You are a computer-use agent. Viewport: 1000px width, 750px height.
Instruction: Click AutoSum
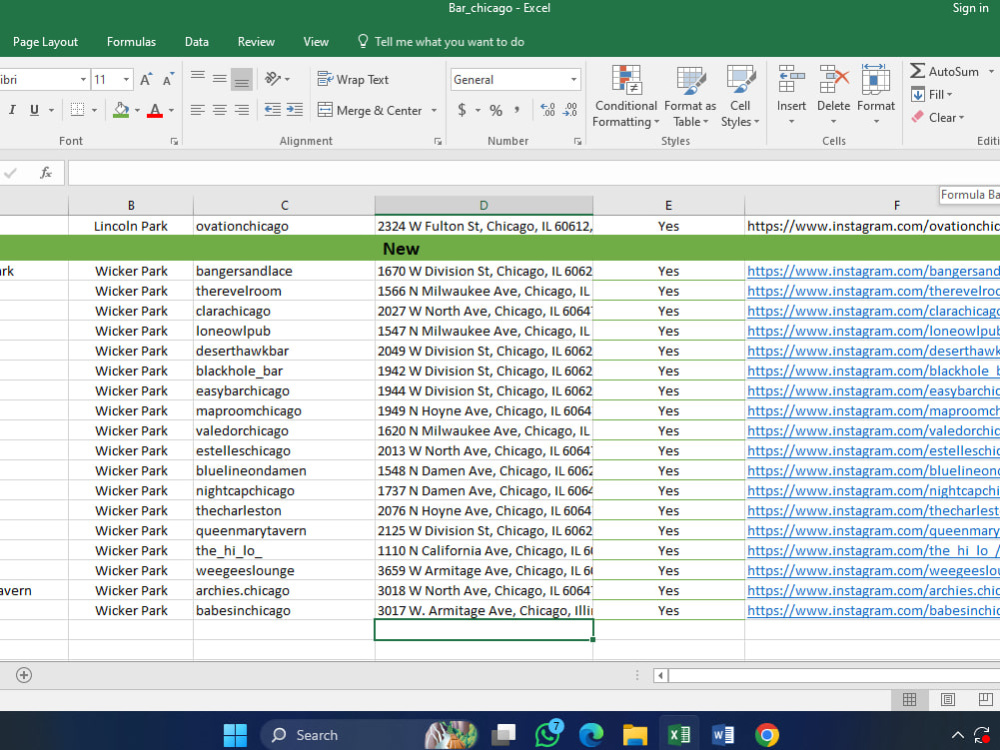[945, 71]
